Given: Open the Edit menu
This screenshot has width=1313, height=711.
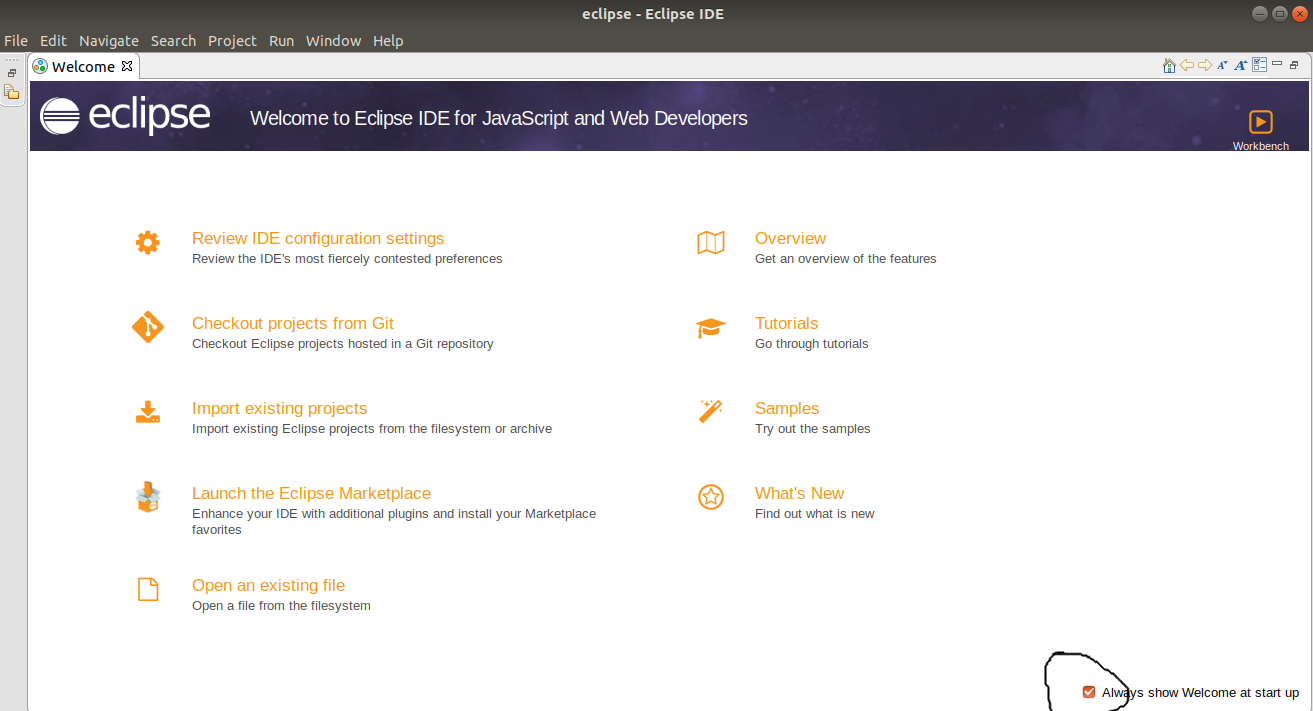Looking at the screenshot, I should [x=53, y=41].
